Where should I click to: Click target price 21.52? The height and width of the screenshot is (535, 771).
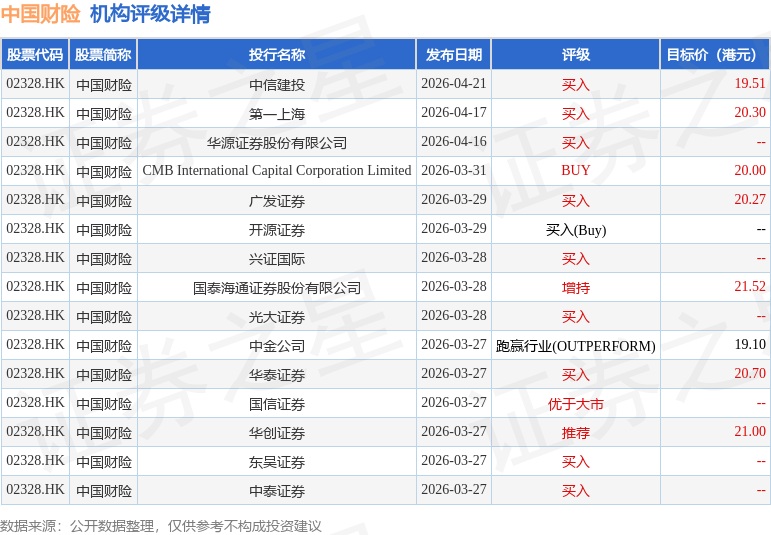750,286
